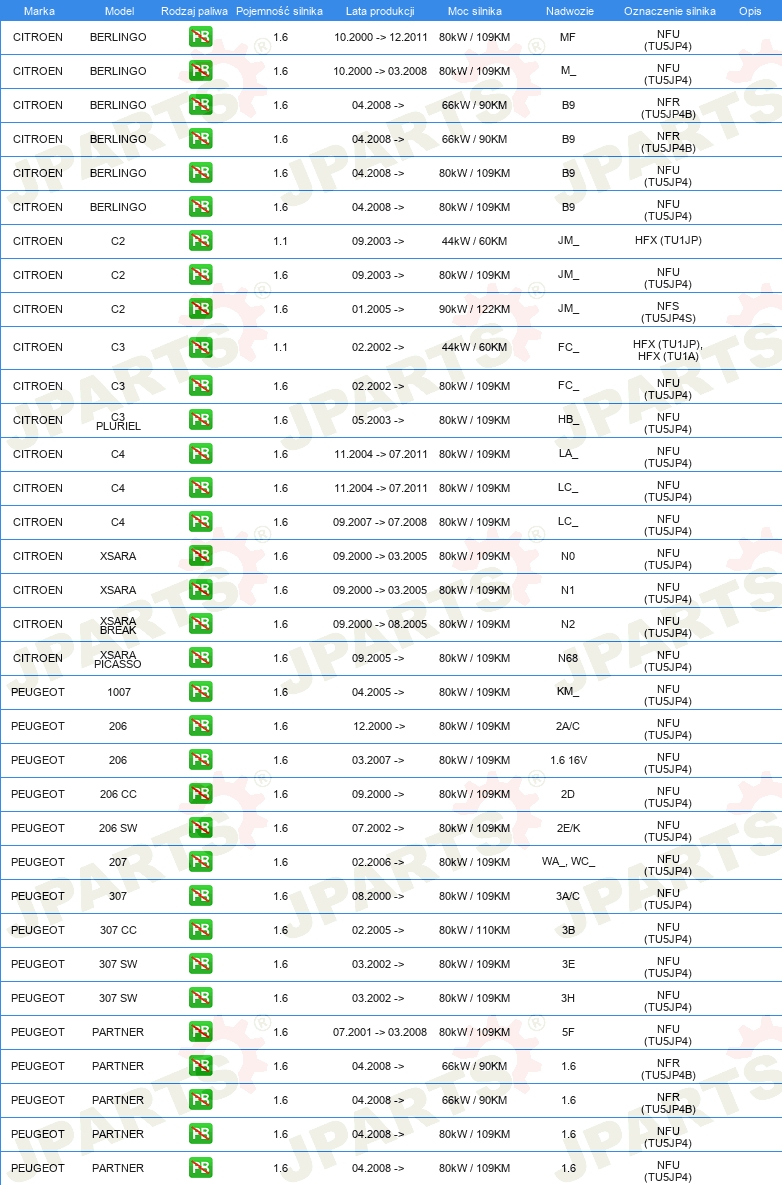Click the fuel icon in the Peugeot 206 SW row
Screen dimensions: 782x1185
tap(200, 828)
